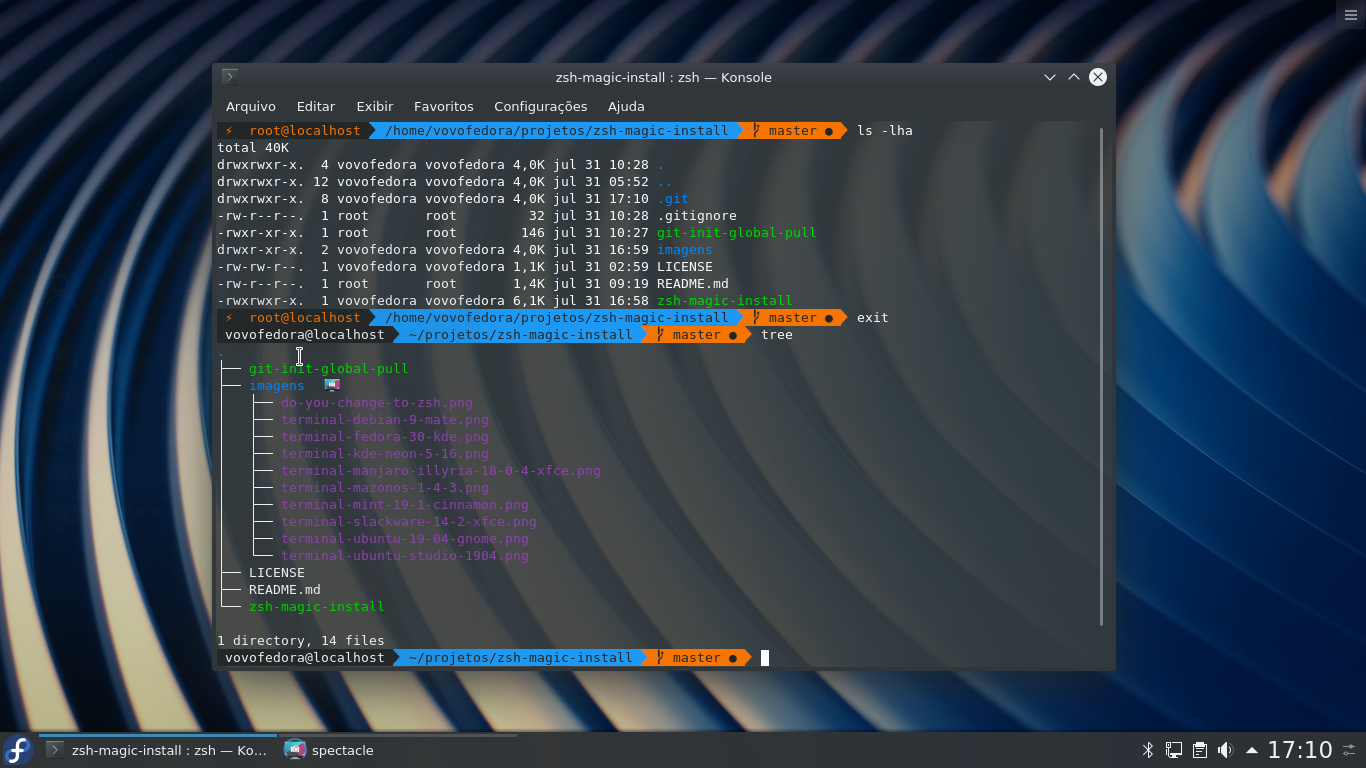Click the 17:10 digital clock
This screenshot has width=1366, height=768.
tap(1300, 750)
